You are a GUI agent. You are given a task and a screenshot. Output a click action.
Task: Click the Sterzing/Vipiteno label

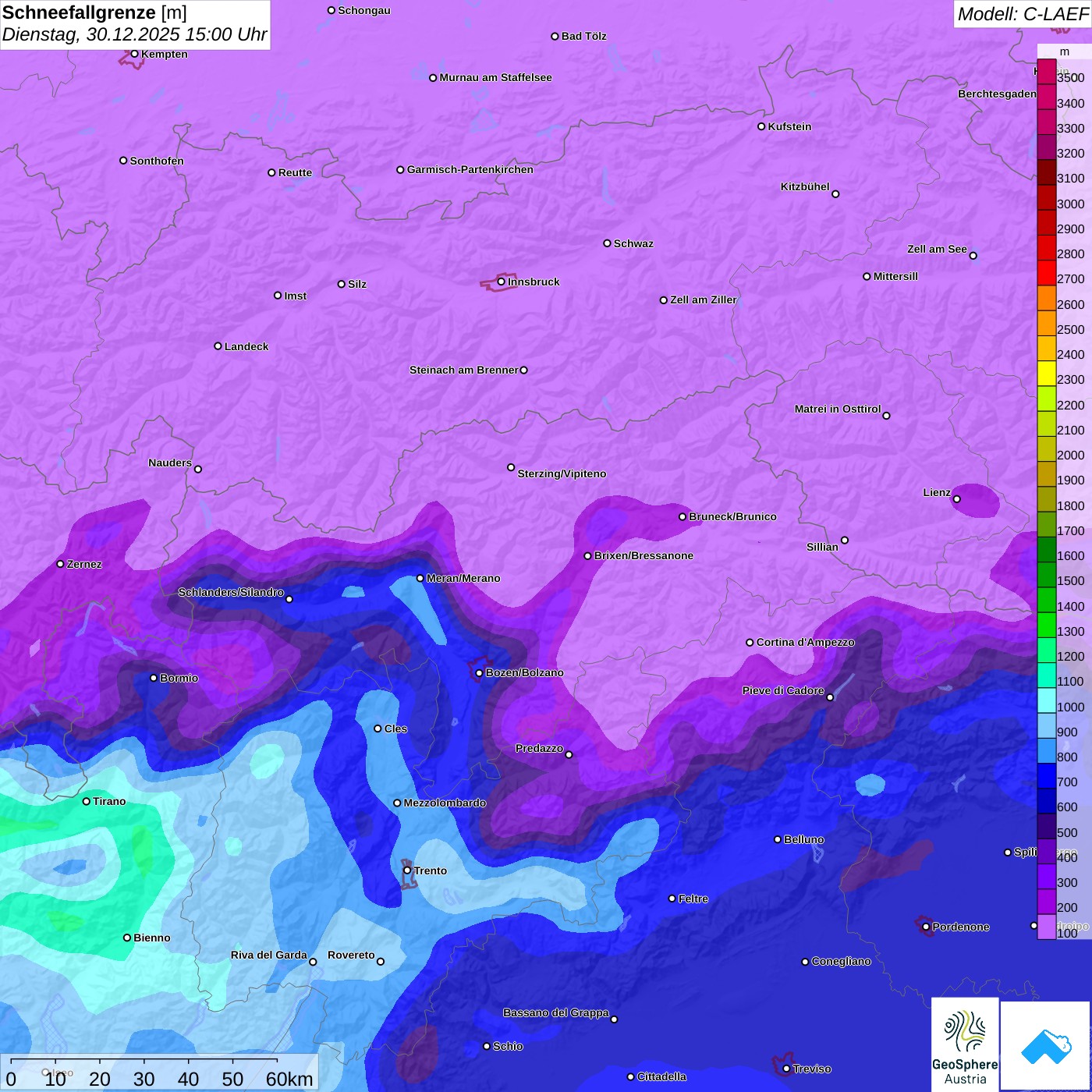click(x=562, y=473)
